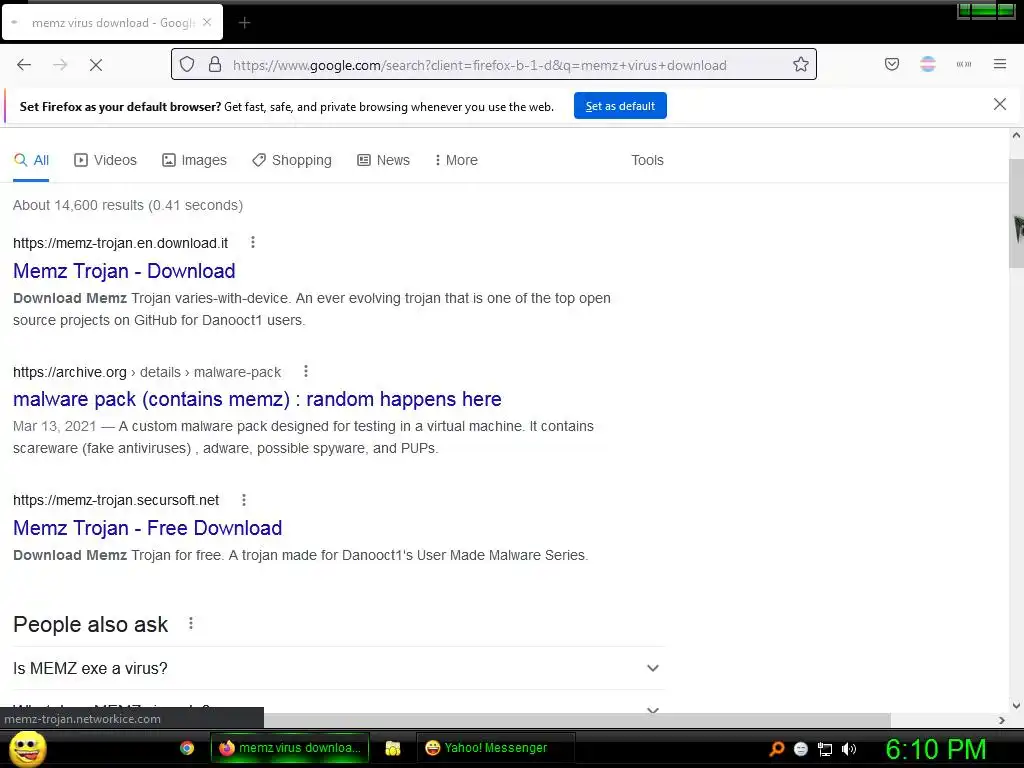Switch to Shopping search results
The height and width of the screenshot is (768, 1024).
pos(292,160)
